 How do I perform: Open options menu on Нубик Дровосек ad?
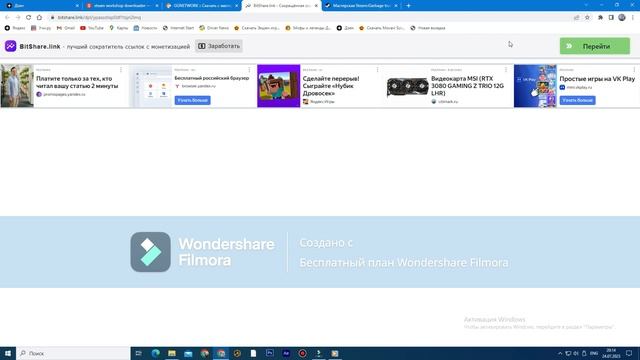[x=378, y=70]
